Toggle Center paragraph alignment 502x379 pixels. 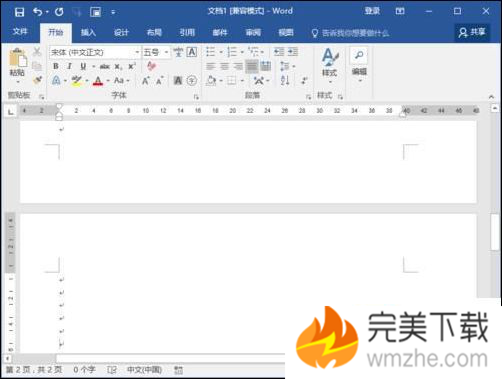coord(224,66)
